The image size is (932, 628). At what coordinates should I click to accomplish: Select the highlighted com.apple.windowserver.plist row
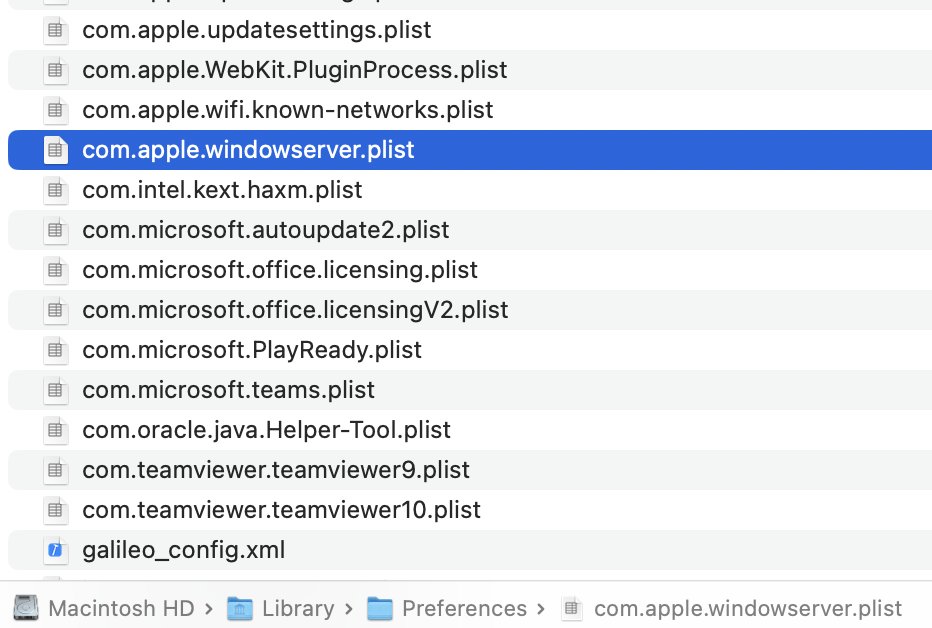coord(248,150)
